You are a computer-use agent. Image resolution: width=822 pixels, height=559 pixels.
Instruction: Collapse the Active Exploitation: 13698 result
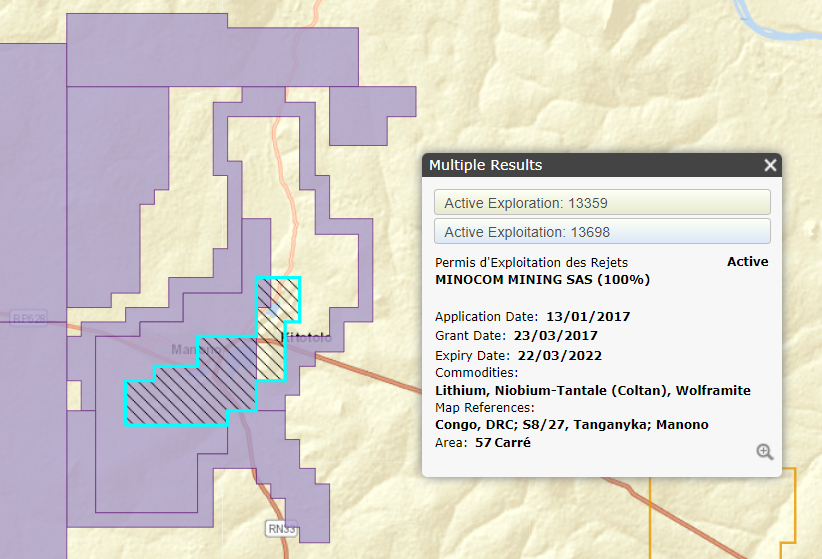click(x=602, y=232)
